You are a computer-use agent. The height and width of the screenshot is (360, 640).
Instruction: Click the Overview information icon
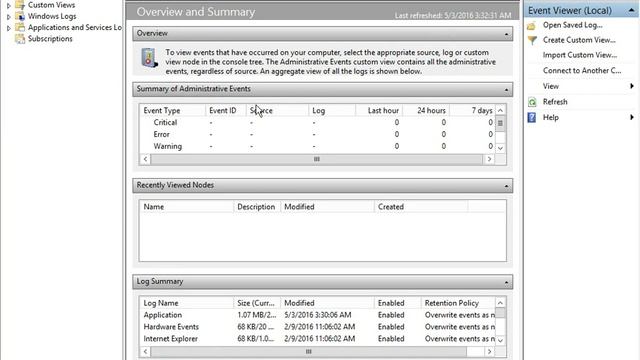click(x=149, y=58)
